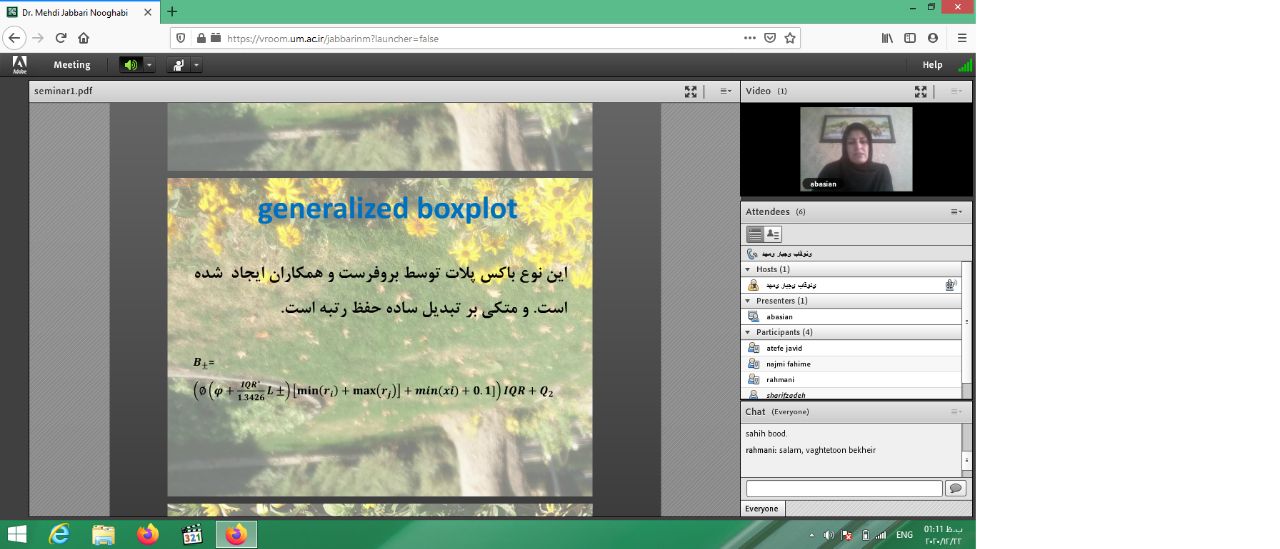Click the tracking protection shield icon

point(181,38)
